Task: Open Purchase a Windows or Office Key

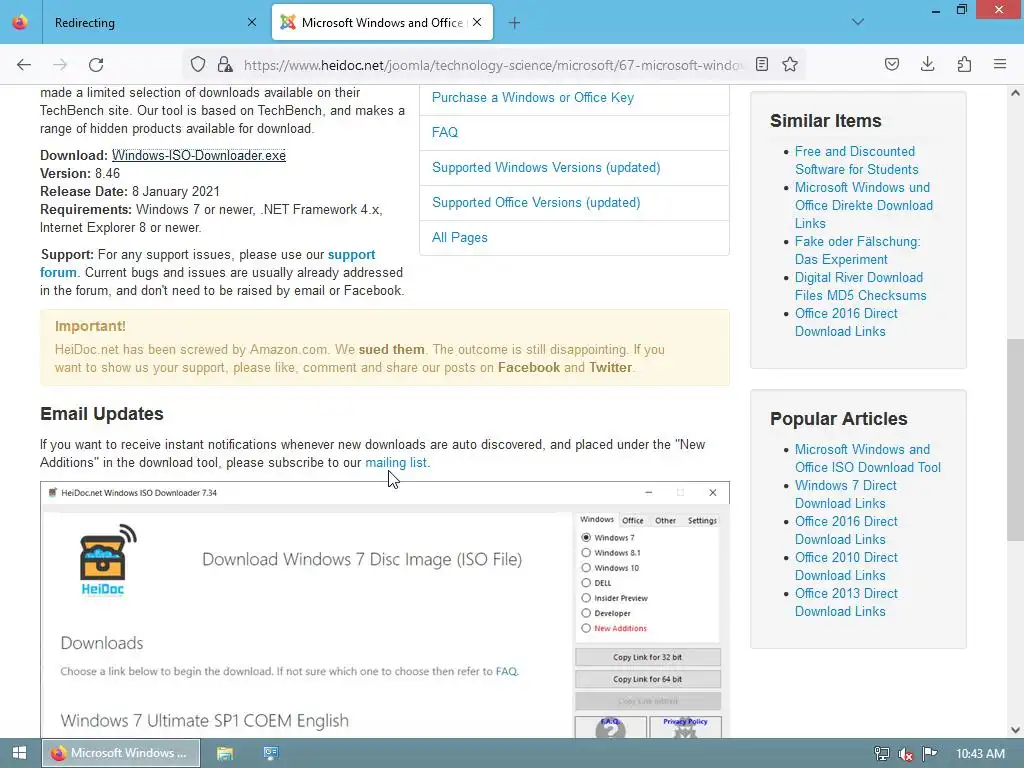Action: (x=533, y=97)
